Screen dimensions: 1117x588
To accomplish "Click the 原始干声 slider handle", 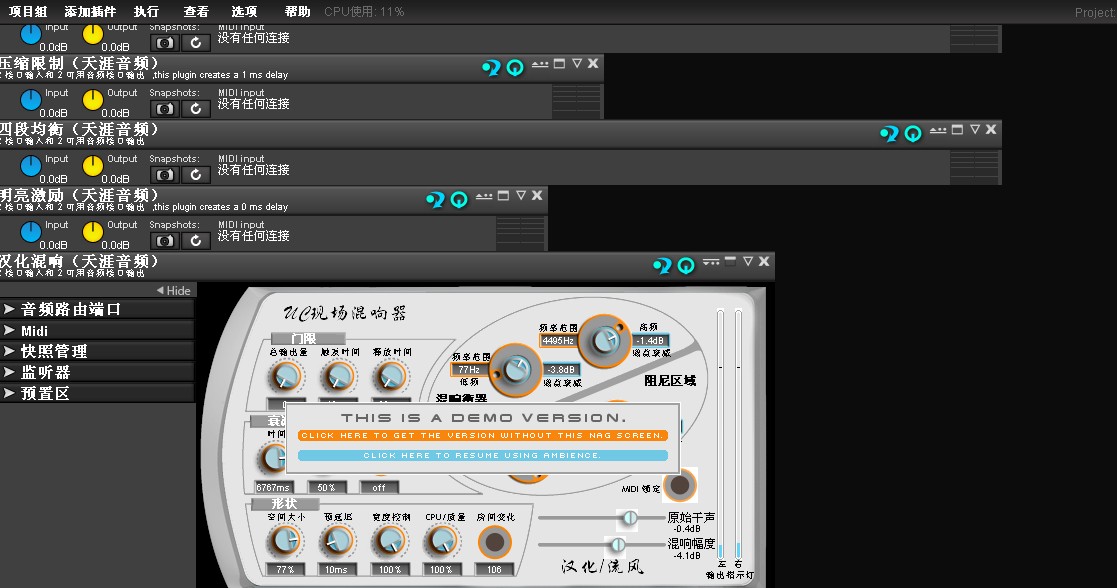I will 630,518.
